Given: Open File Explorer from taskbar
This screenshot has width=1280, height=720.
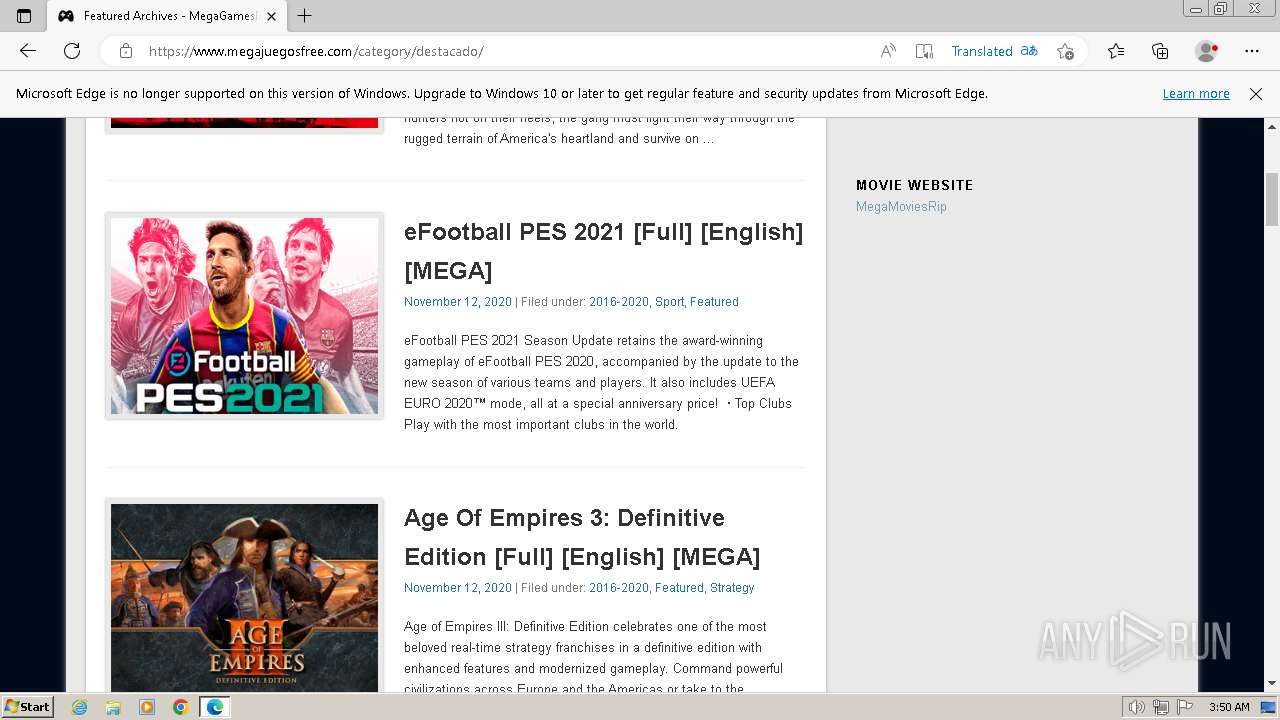Looking at the screenshot, I should click(113, 707).
